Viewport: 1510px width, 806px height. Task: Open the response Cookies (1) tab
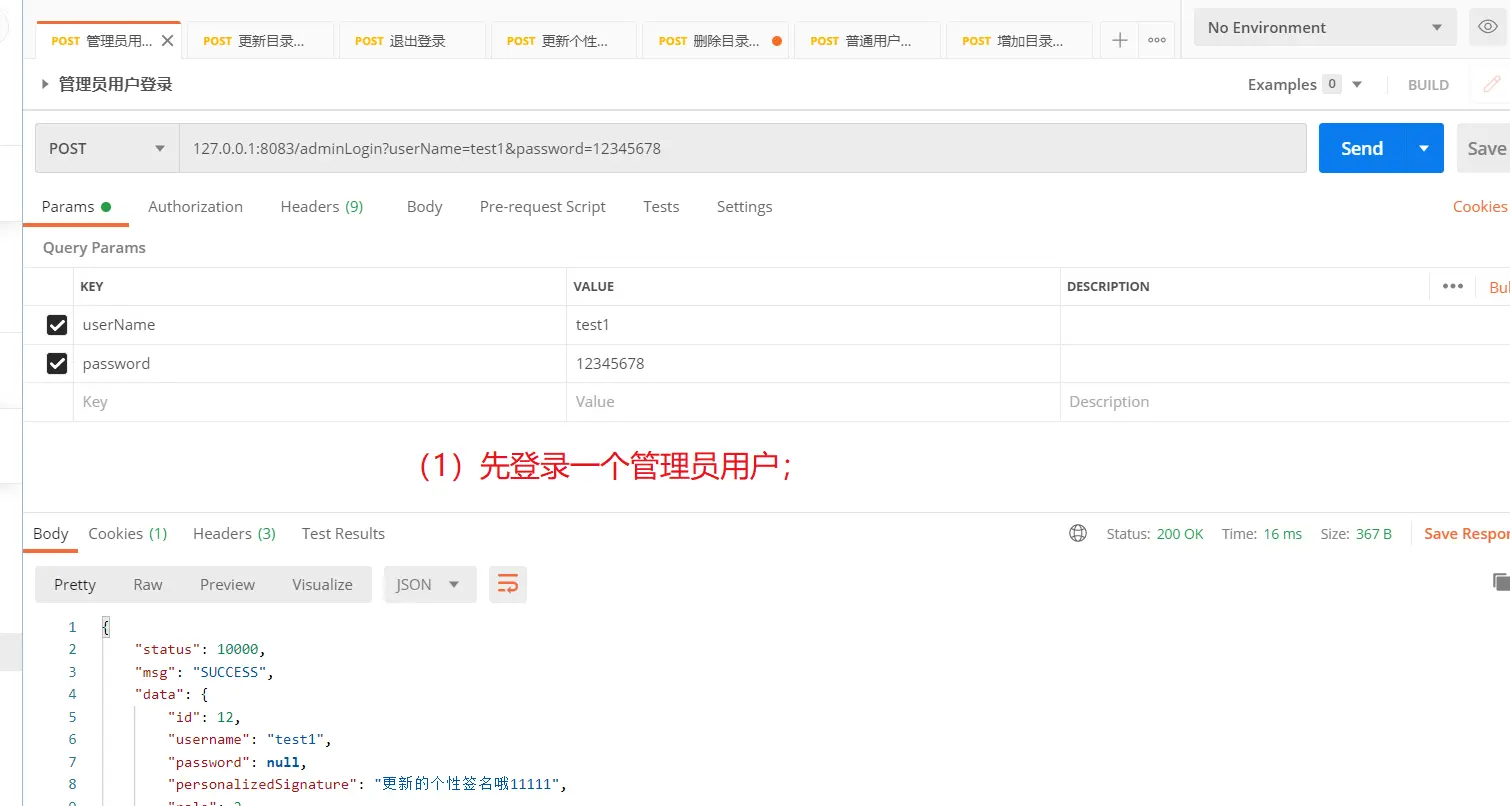(128, 534)
